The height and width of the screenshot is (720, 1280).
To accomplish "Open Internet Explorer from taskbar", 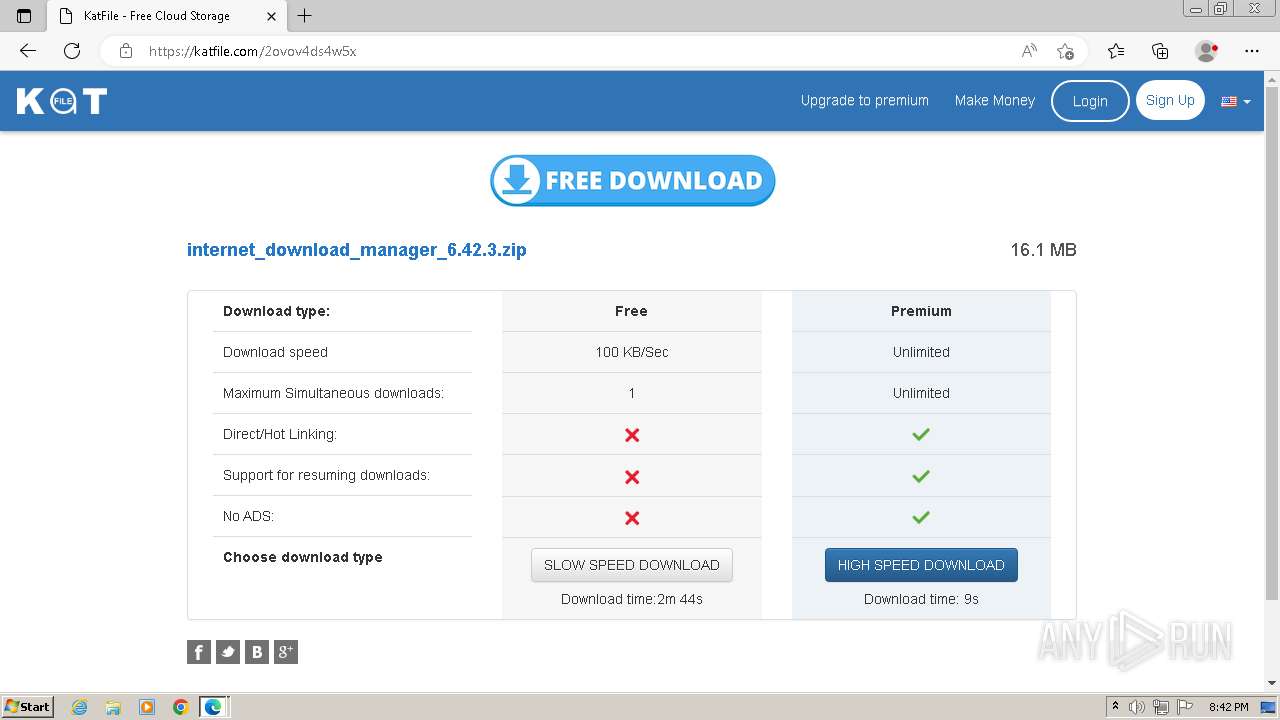I will pyautogui.click(x=80, y=707).
